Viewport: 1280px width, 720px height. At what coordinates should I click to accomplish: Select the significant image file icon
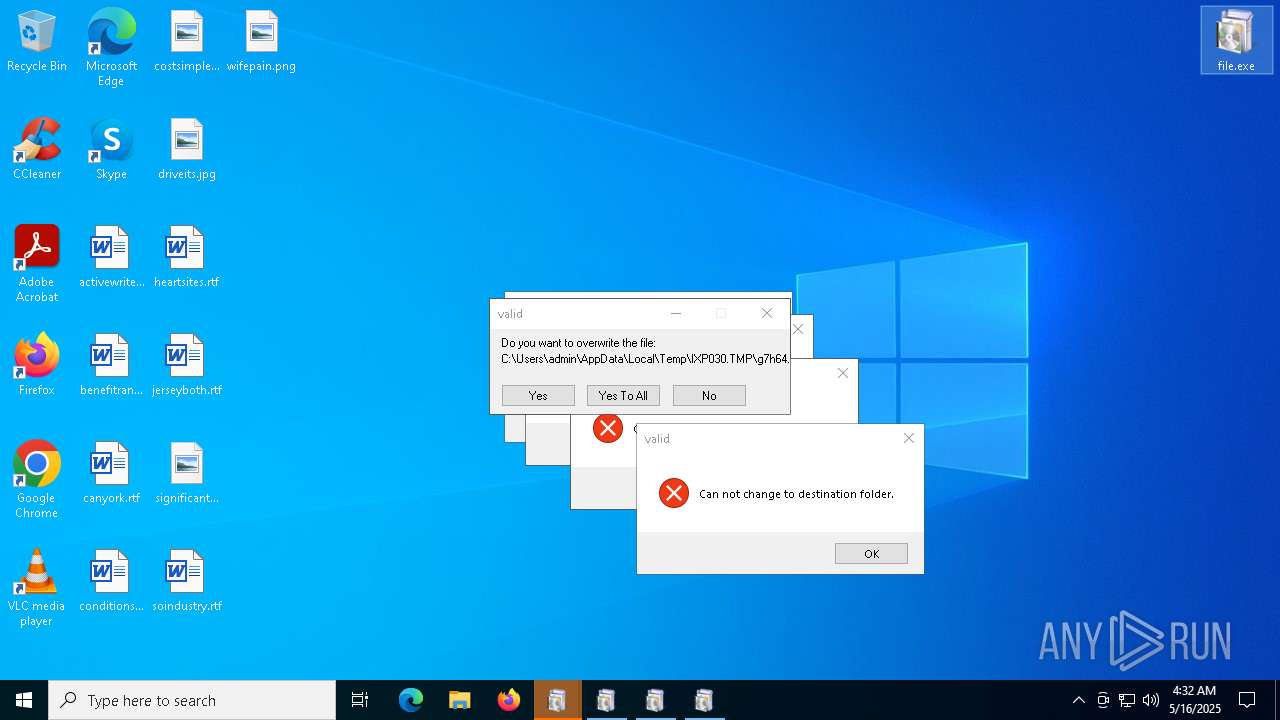(187, 474)
